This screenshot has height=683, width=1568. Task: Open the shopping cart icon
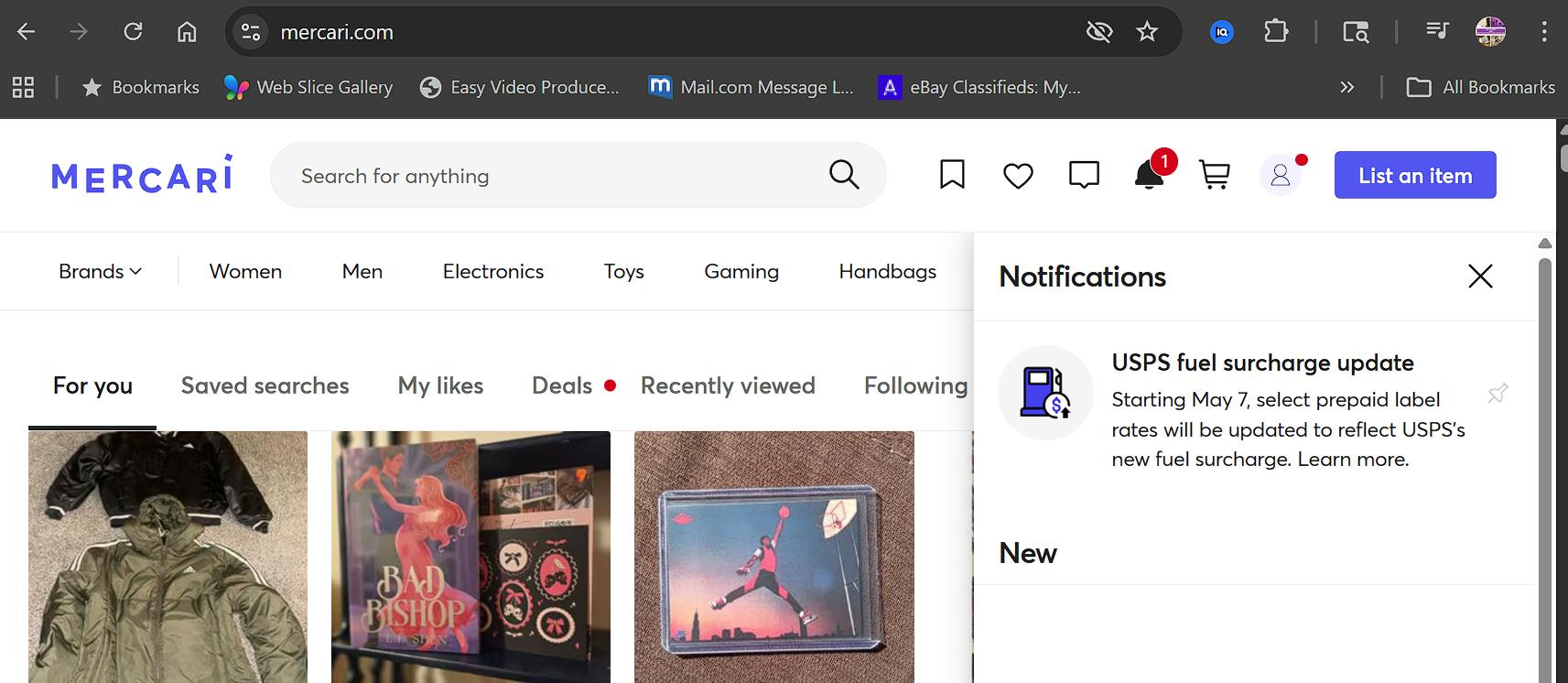tap(1215, 174)
